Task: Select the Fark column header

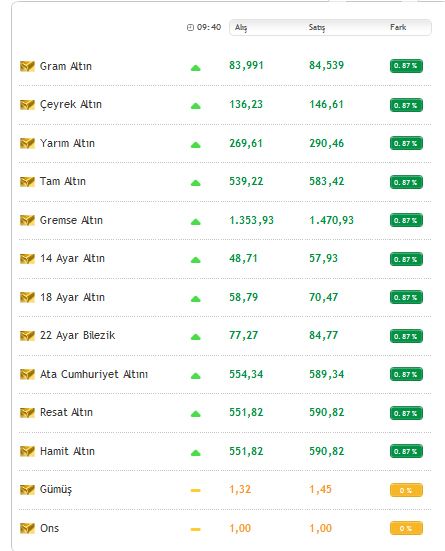Action: click(398, 27)
